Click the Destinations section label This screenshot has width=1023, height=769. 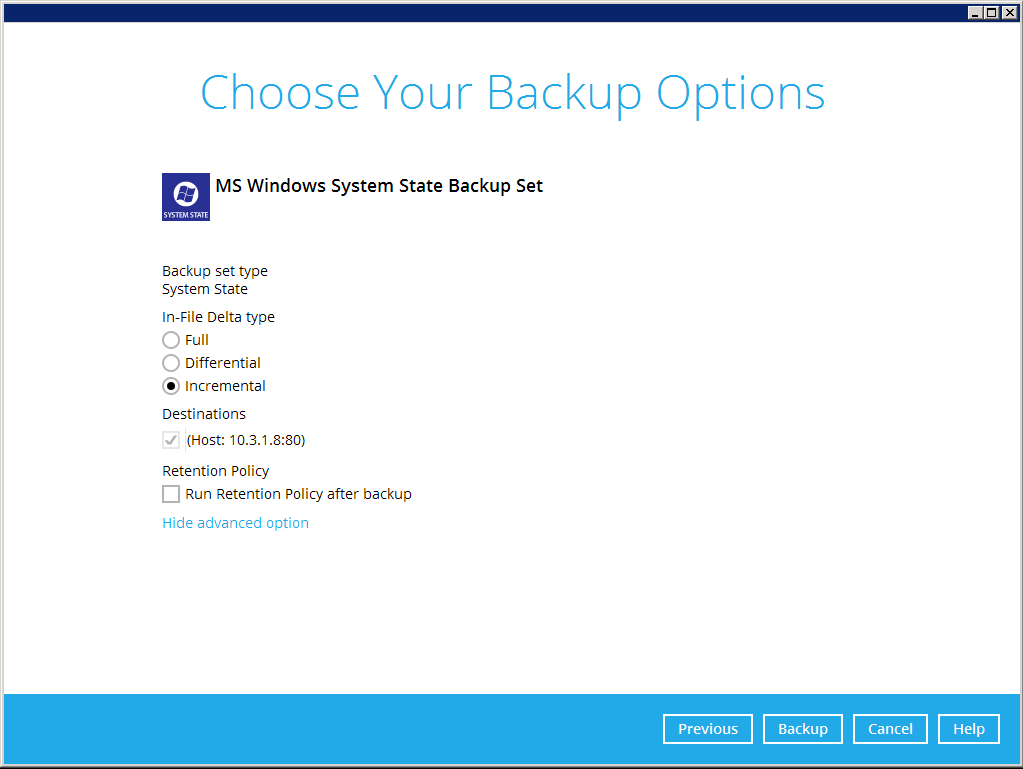click(203, 414)
